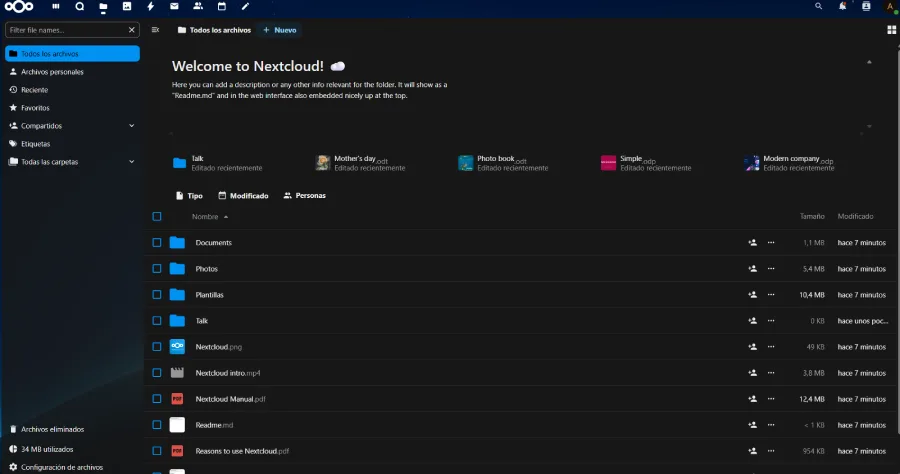The width and height of the screenshot is (900, 474).
Task: Check the Nextcloud Manual.pdf checkbox
Action: (x=157, y=399)
